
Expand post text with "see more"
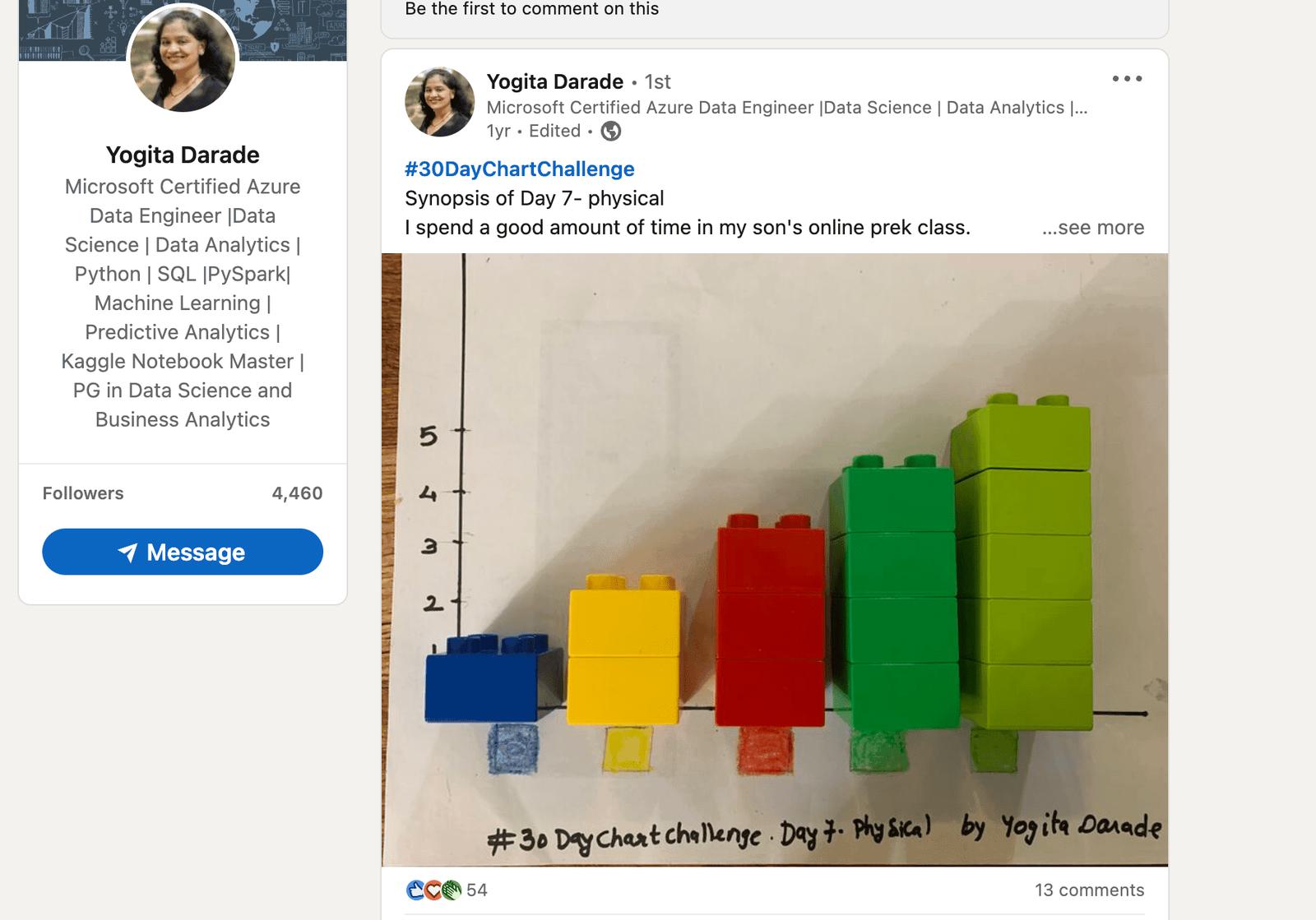click(1092, 228)
